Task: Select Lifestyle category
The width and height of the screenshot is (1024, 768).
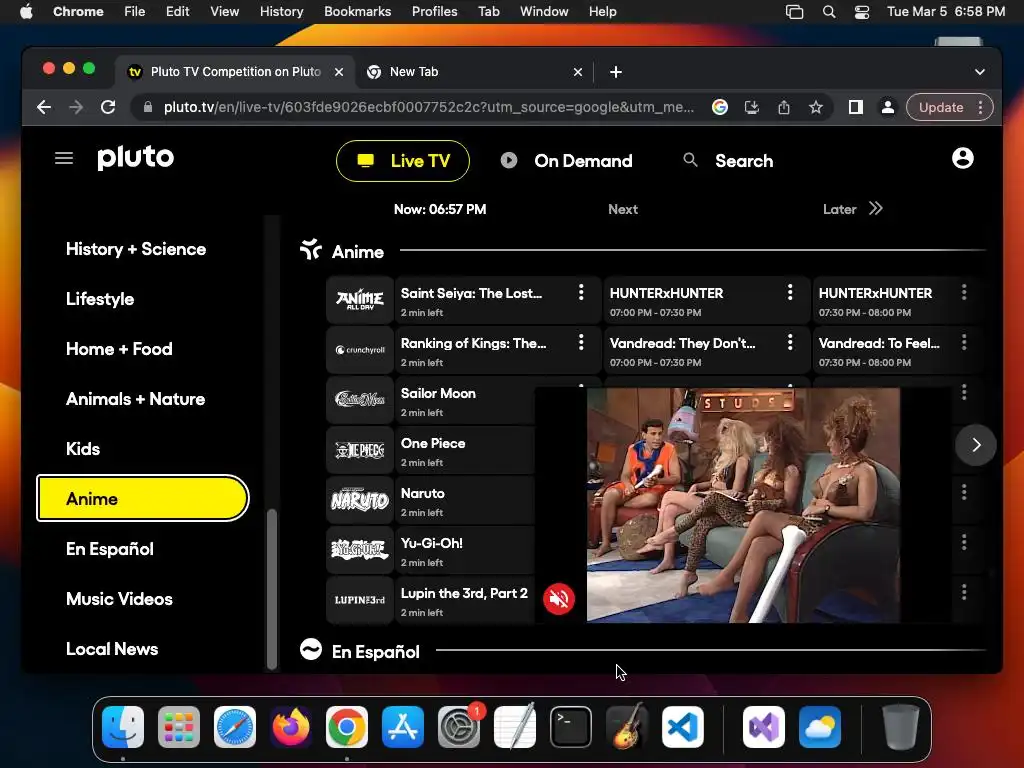Action: 100,299
